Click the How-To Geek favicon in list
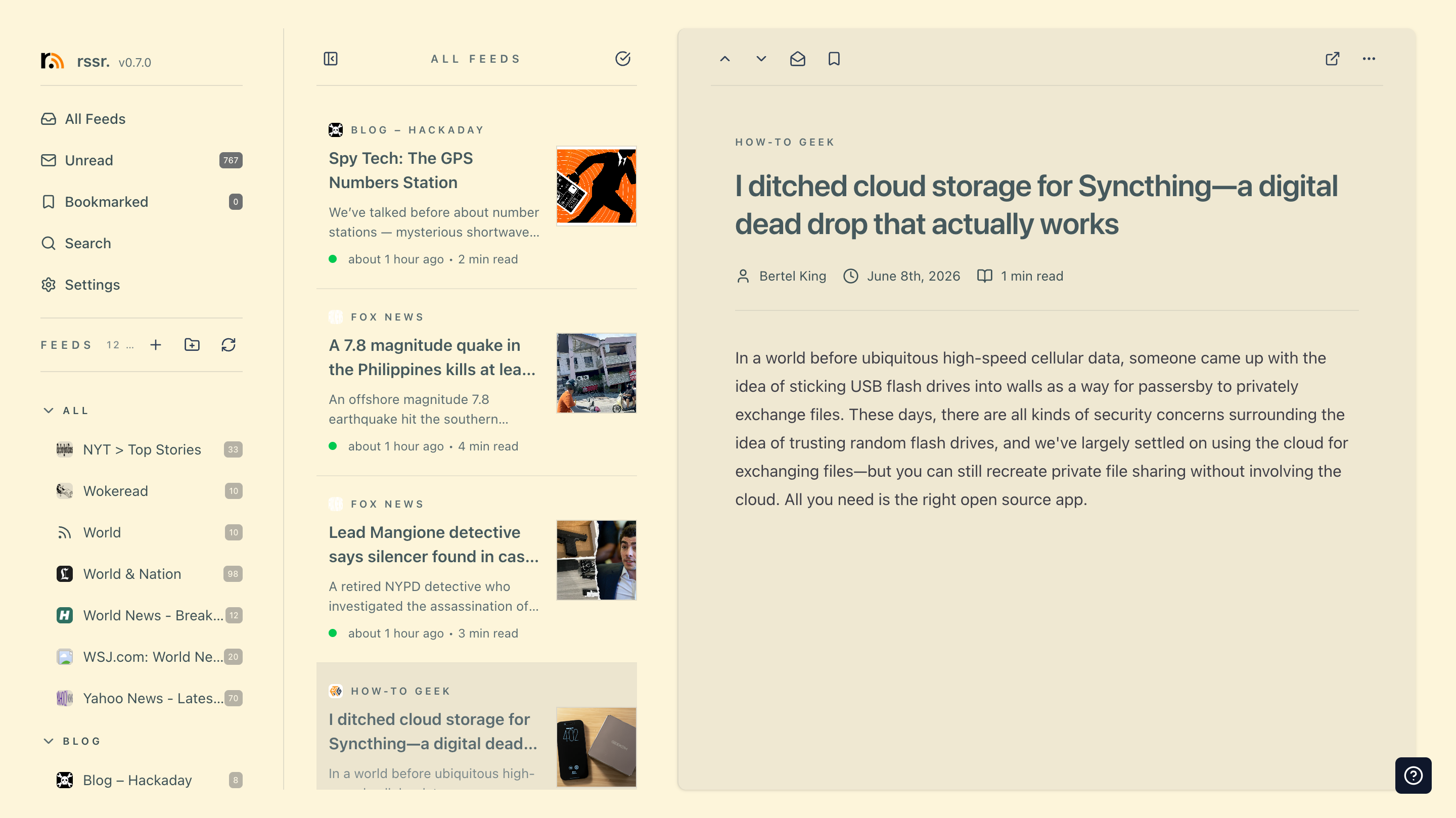This screenshot has width=1456, height=818. click(336, 691)
